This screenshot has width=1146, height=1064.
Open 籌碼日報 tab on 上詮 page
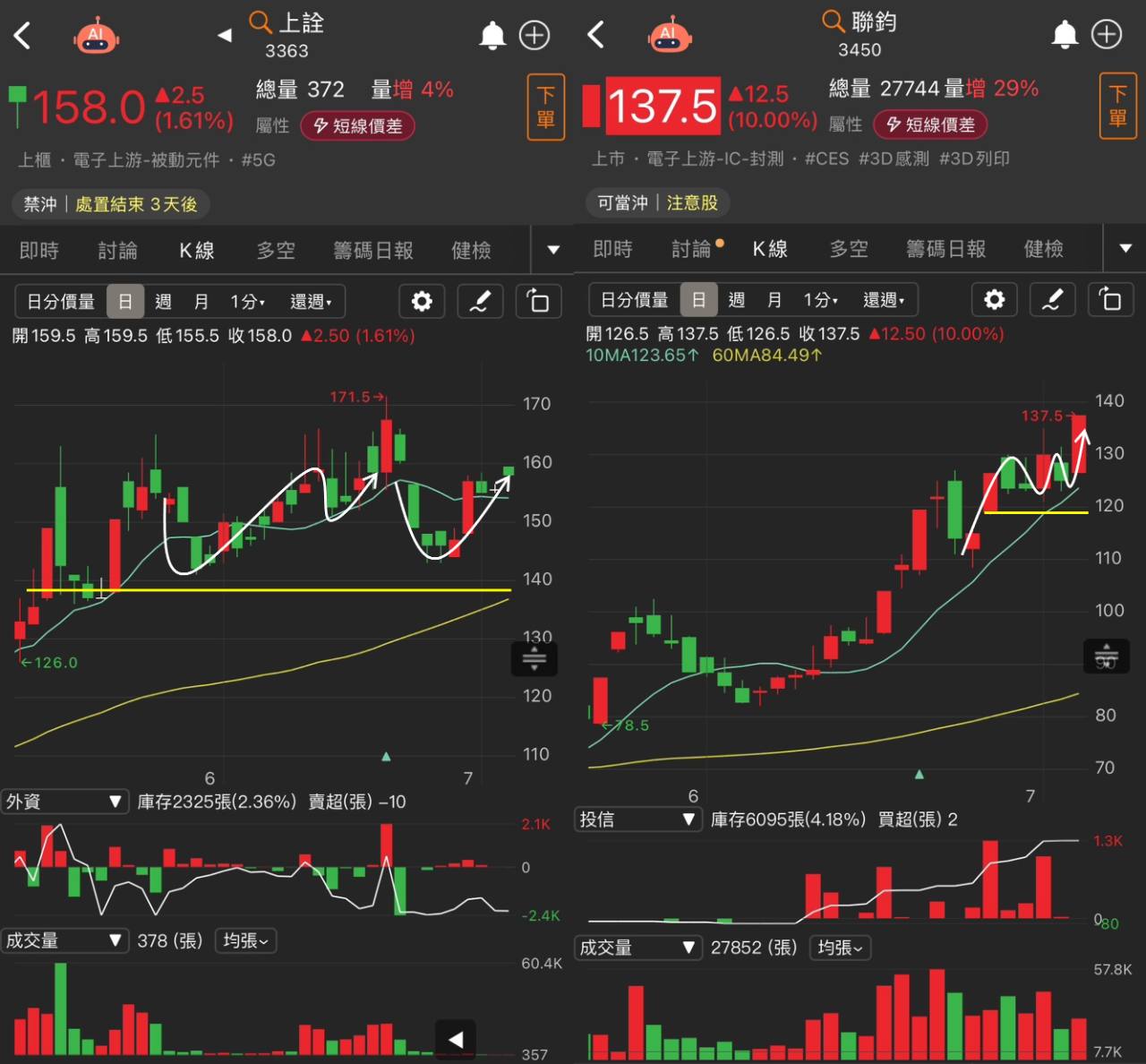(373, 251)
